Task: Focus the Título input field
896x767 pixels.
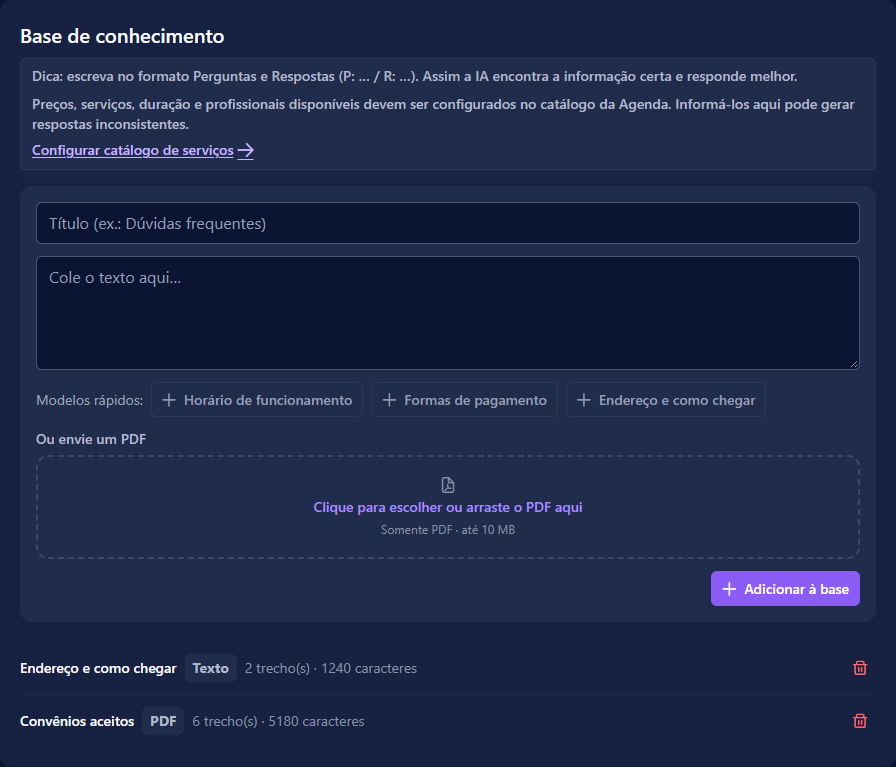Action: point(448,223)
